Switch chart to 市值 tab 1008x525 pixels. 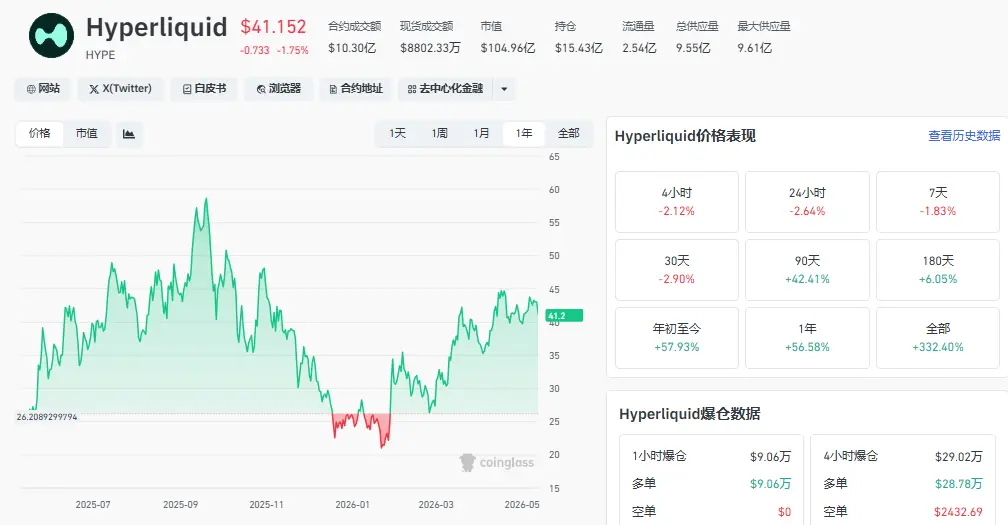(87, 134)
